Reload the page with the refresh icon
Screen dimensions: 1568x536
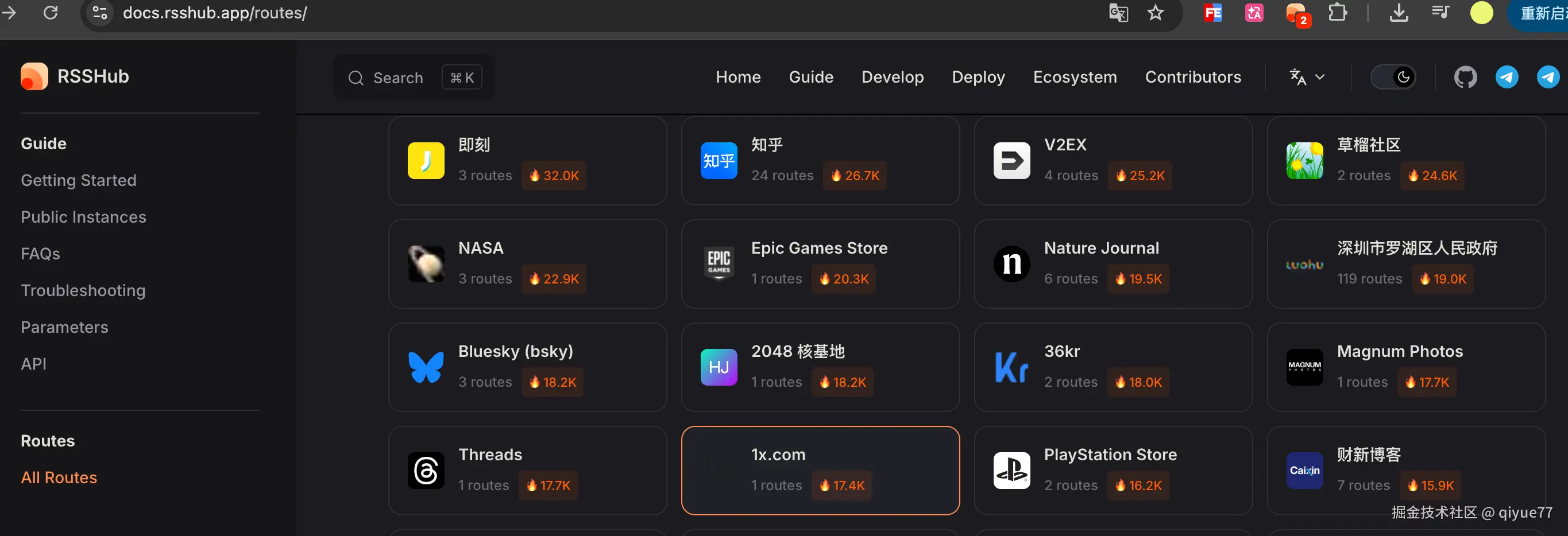pos(51,12)
